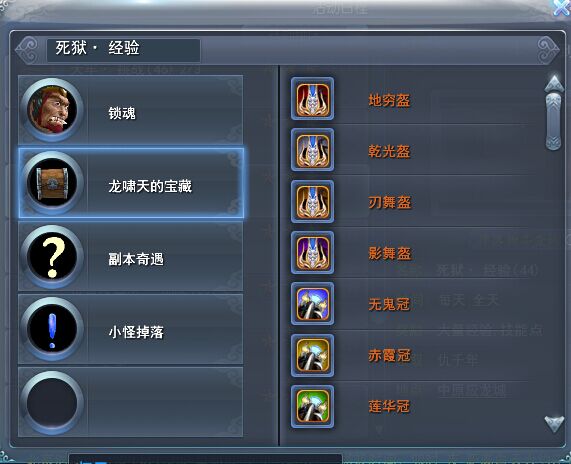
Task: Click the 赤霞冠 yellow crown icon
Action: point(312,355)
